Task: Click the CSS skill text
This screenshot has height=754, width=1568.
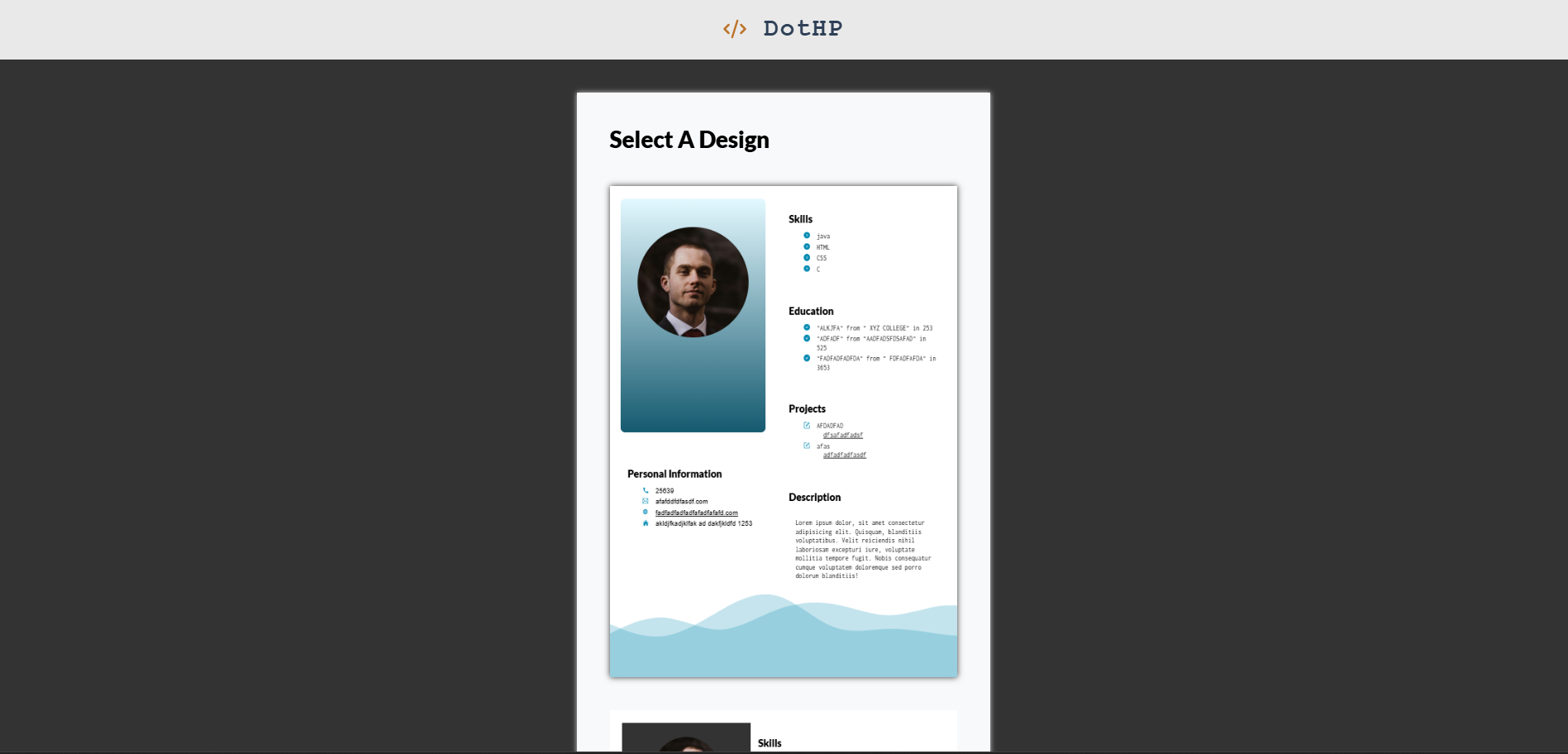Action: [822, 258]
